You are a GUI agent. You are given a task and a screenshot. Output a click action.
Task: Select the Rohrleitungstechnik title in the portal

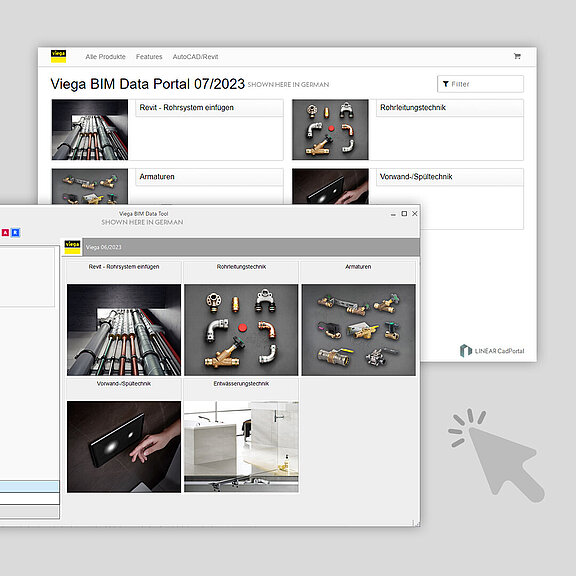(x=413, y=108)
